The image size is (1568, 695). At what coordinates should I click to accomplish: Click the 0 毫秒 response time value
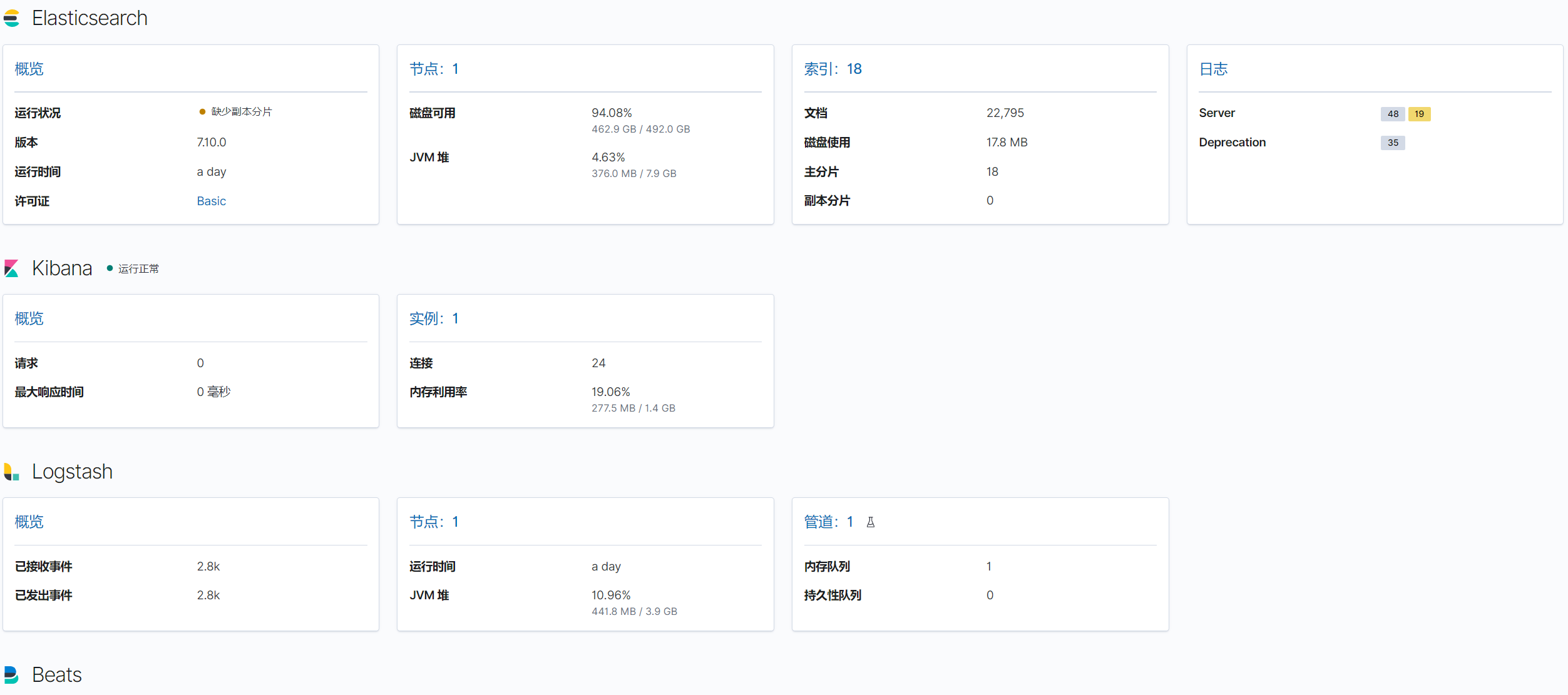[213, 392]
